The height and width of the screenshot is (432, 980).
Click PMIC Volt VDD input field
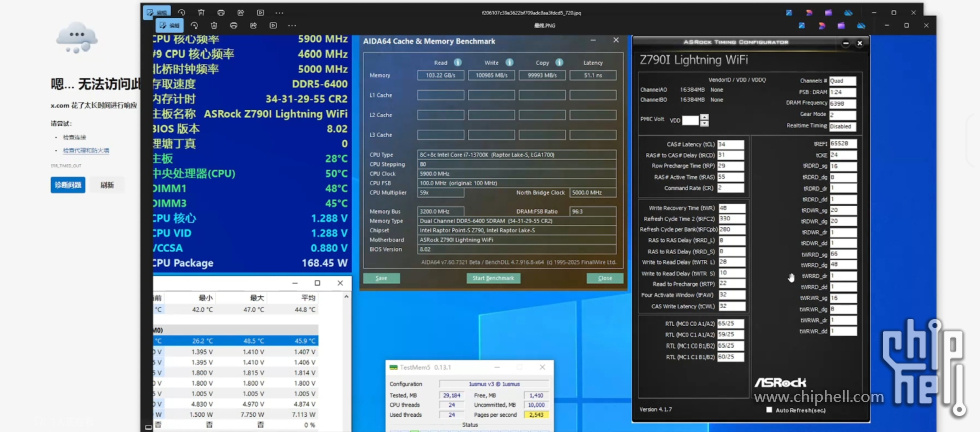pyautogui.click(x=690, y=120)
